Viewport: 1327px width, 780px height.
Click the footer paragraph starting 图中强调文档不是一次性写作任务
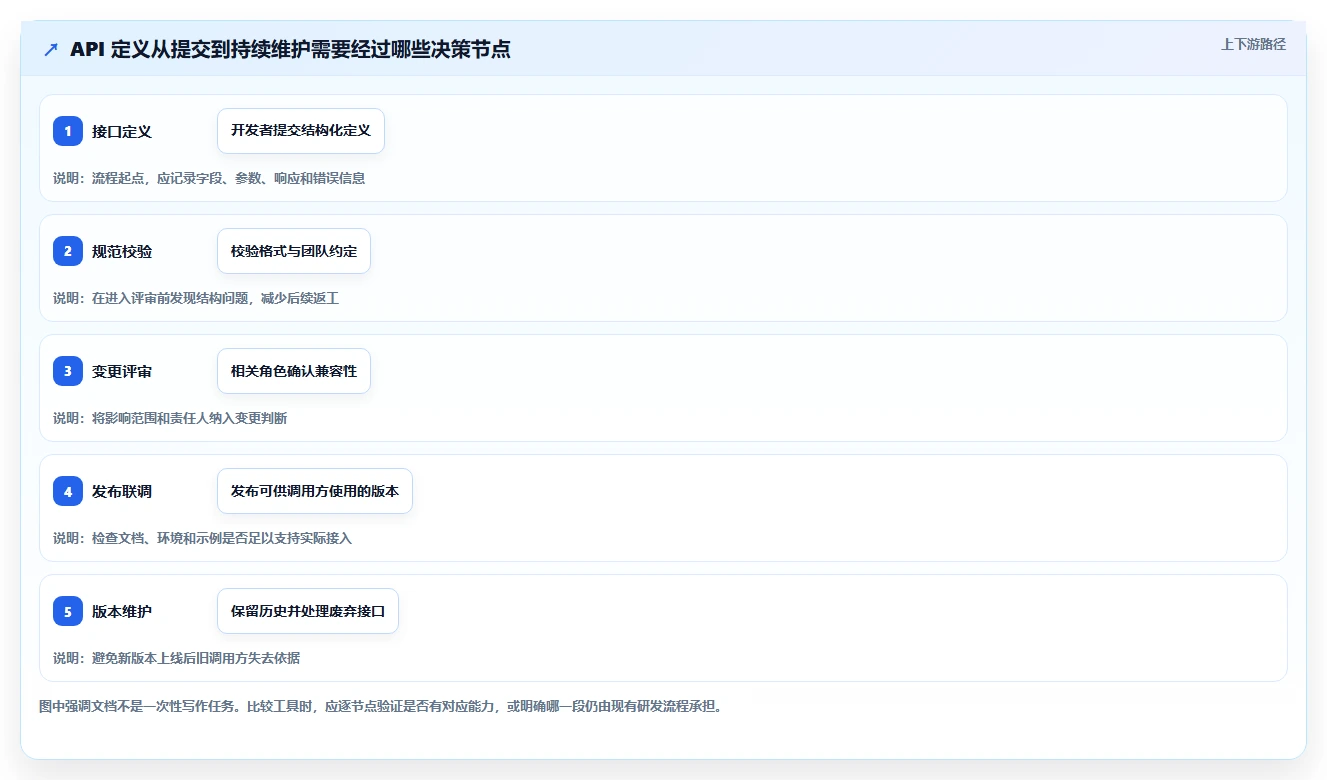380,706
